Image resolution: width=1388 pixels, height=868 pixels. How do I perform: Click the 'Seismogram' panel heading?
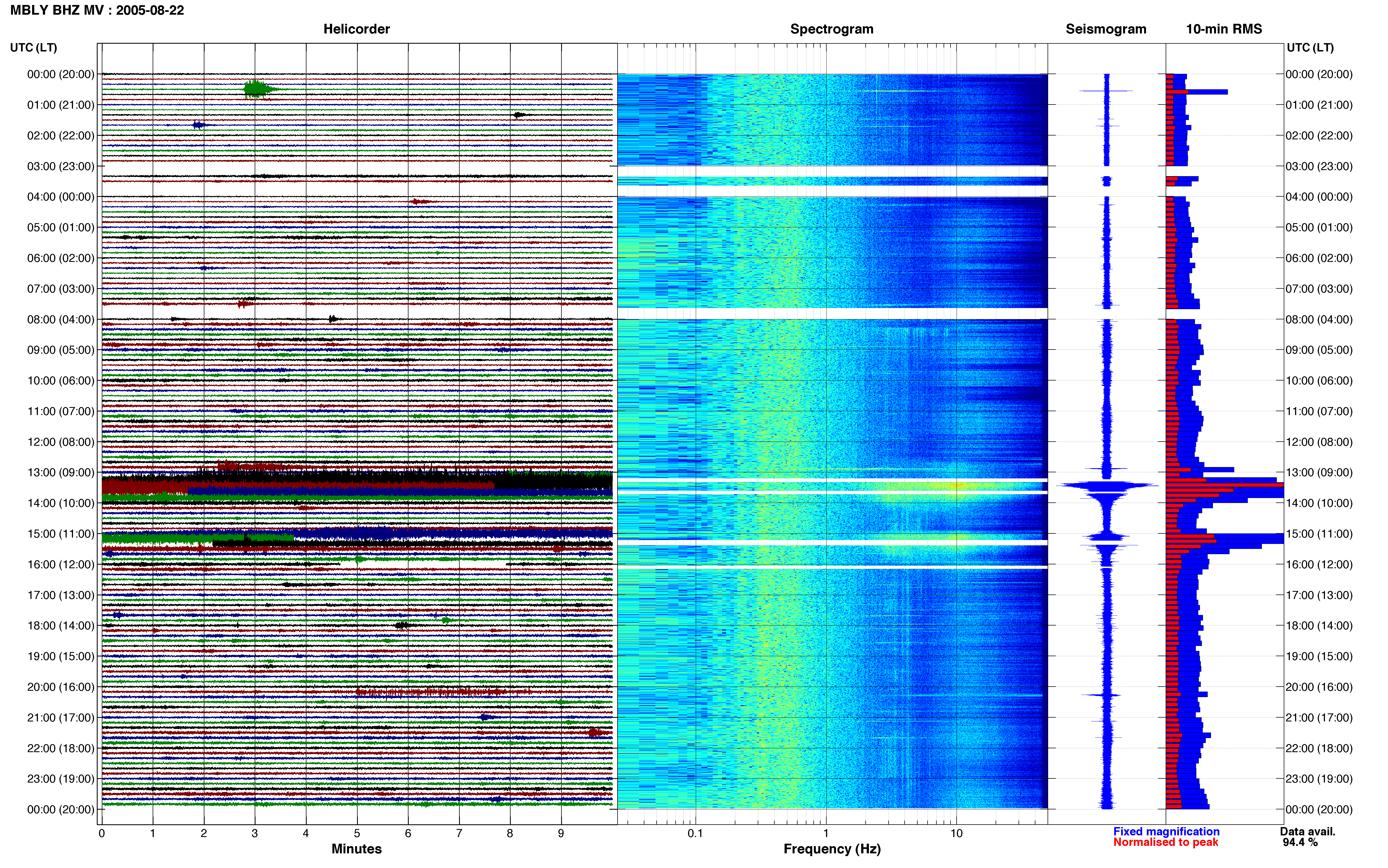pyautogui.click(x=1106, y=29)
